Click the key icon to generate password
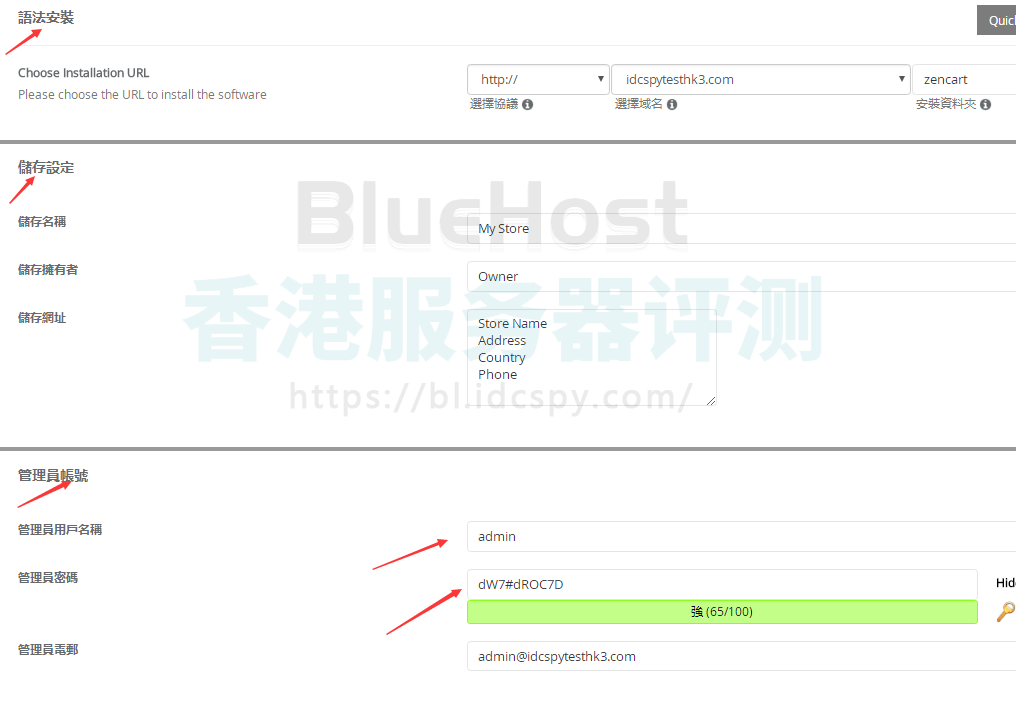Screen dimensions: 1016x705 (x=1005, y=612)
